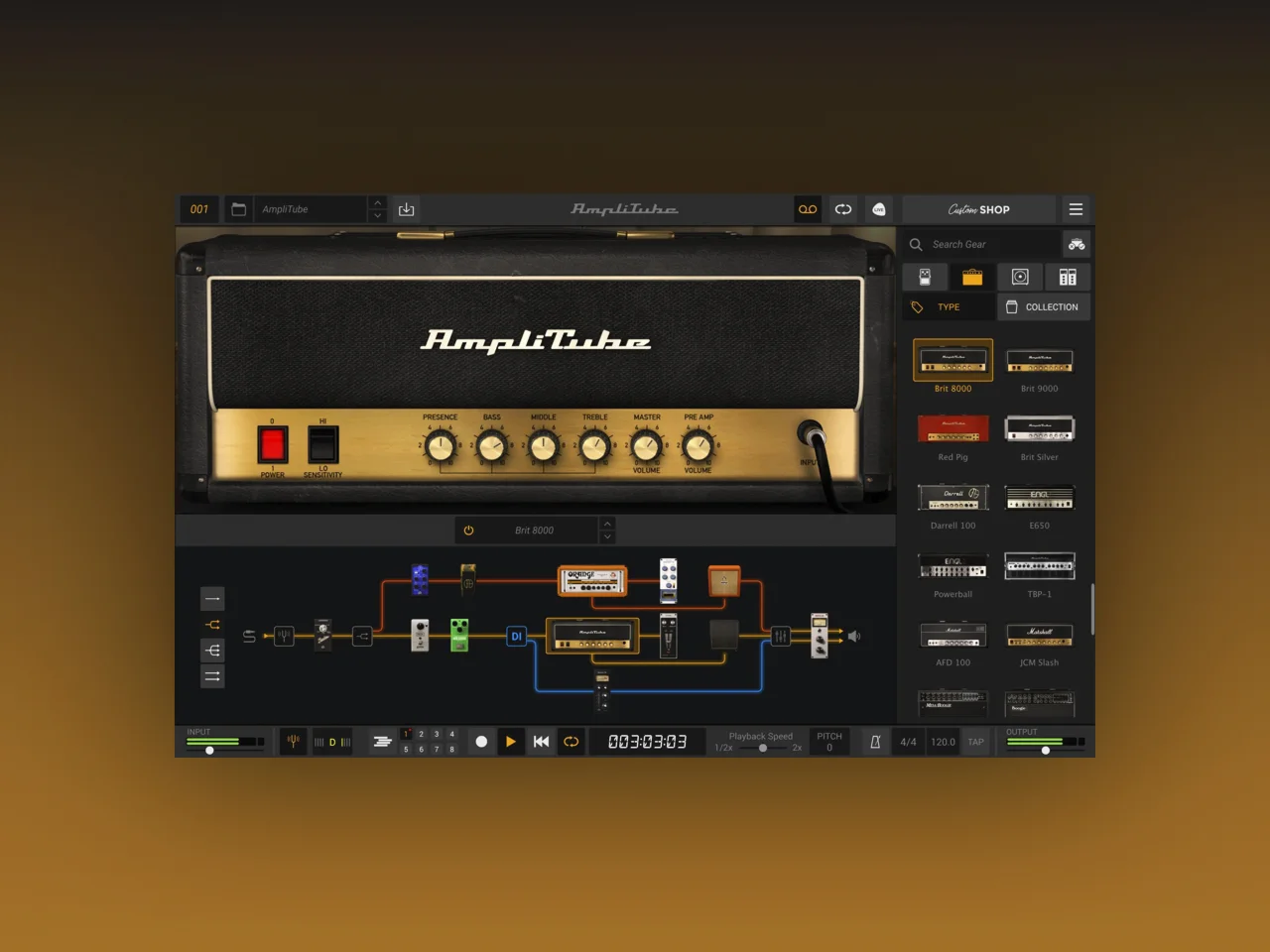Click the Search Gear input field

click(x=982, y=244)
